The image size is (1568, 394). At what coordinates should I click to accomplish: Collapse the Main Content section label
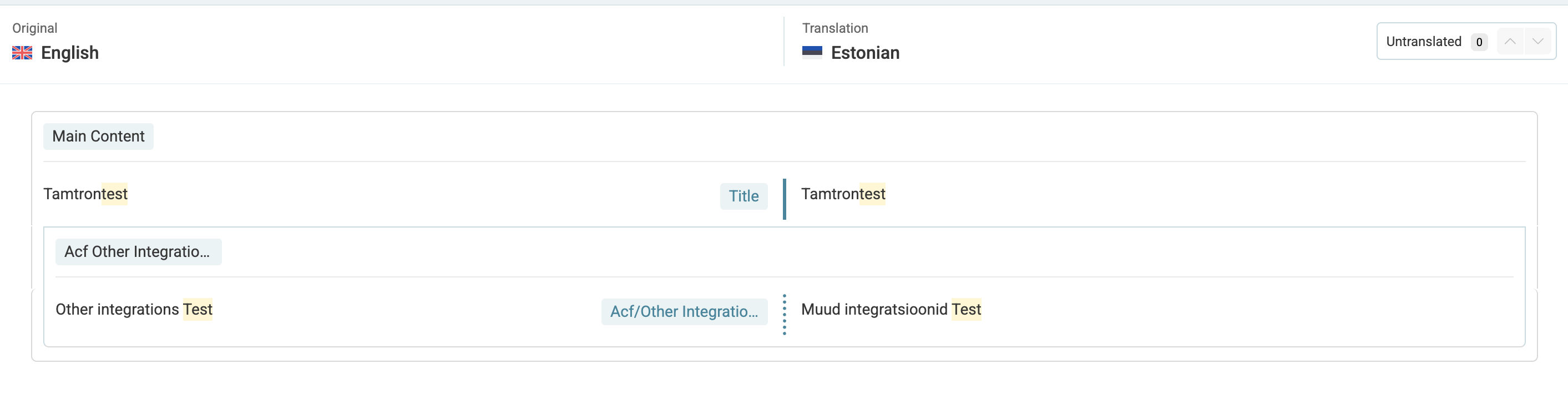pyautogui.click(x=99, y=137)
